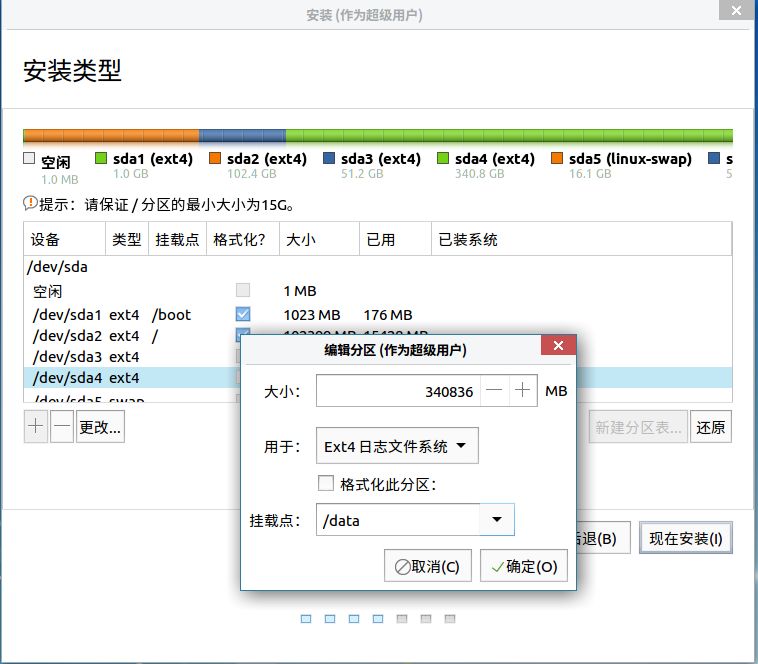This screenshot has width=758, height=664.
Task: Close the edit partition dialog
Action: (x=558, y=346)
